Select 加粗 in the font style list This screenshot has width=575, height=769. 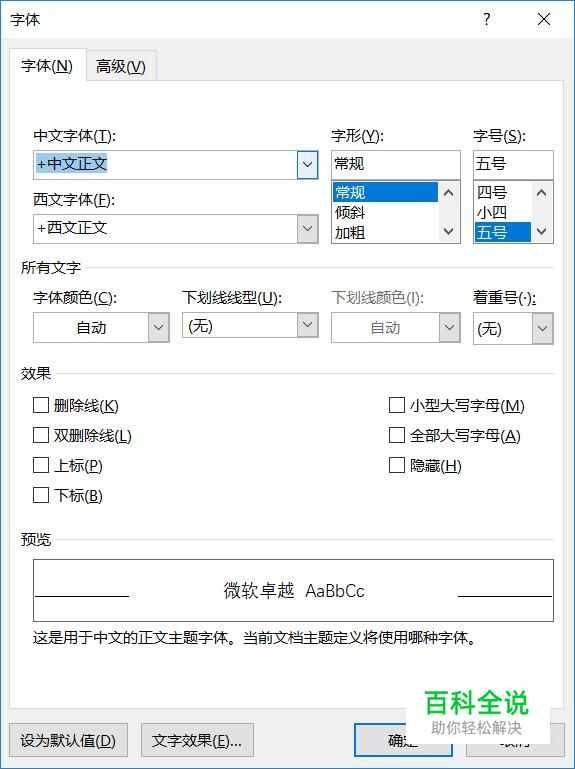[350, 232]
